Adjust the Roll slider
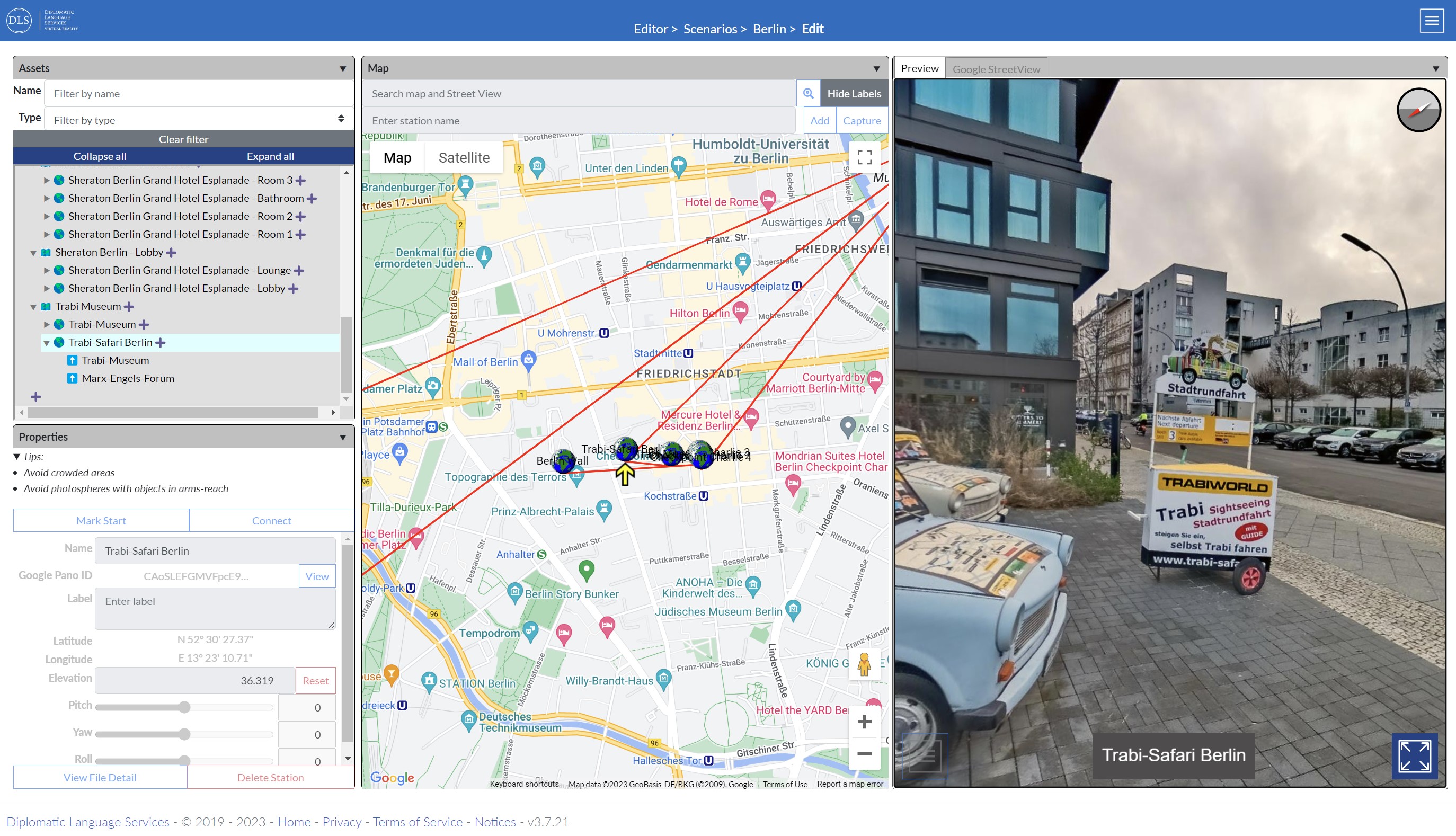Image resolution: width=1456 pixels, height=836 pixels. click(x=184, y=761)
